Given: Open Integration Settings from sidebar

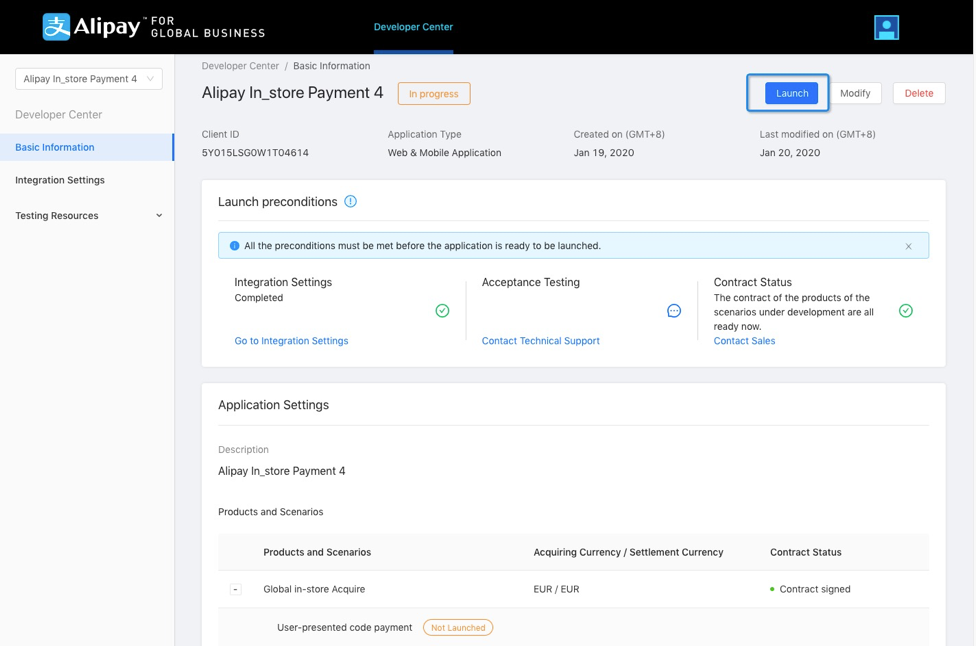Looking at the screenshot, I should [x=60, y=180].
